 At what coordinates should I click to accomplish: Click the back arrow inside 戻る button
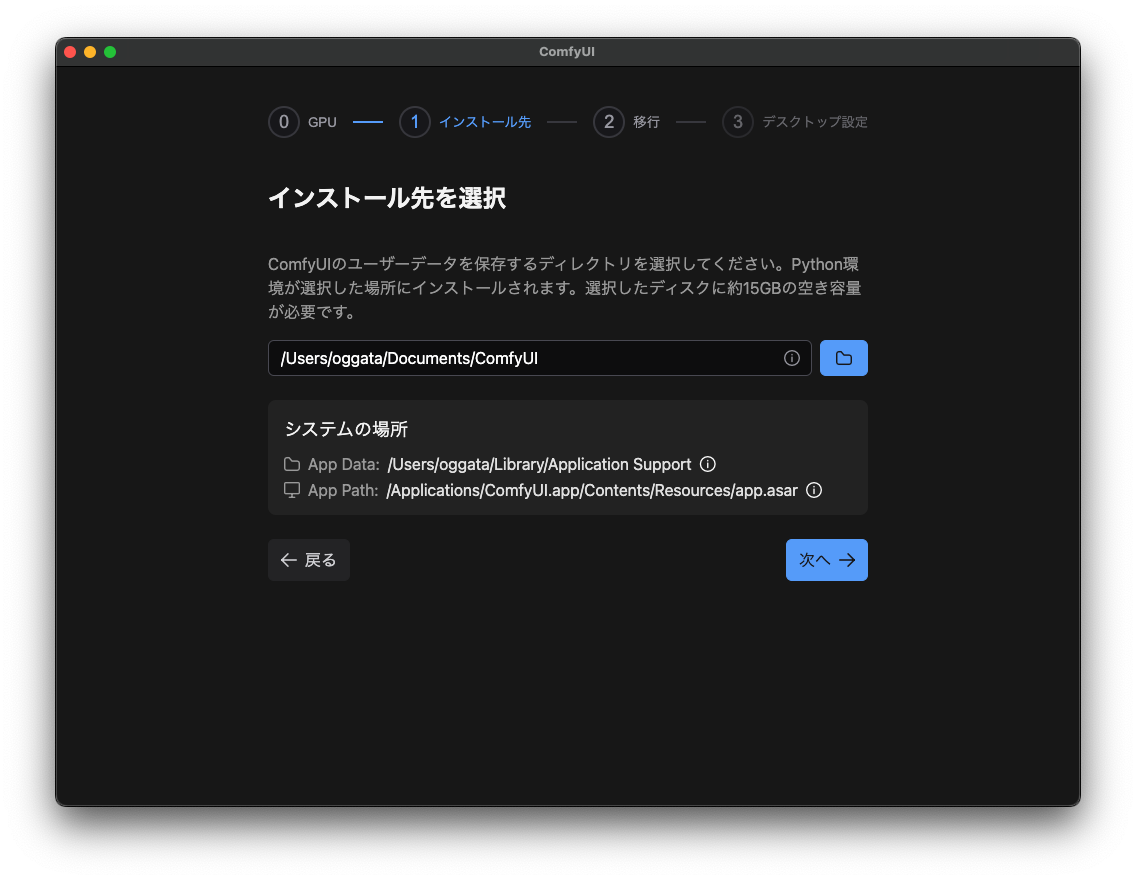tap(288, 560)
